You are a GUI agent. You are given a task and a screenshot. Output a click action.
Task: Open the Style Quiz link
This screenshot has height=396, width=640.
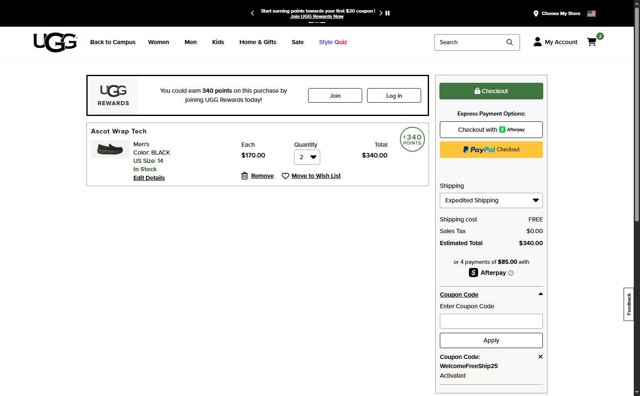coord(333,42)
